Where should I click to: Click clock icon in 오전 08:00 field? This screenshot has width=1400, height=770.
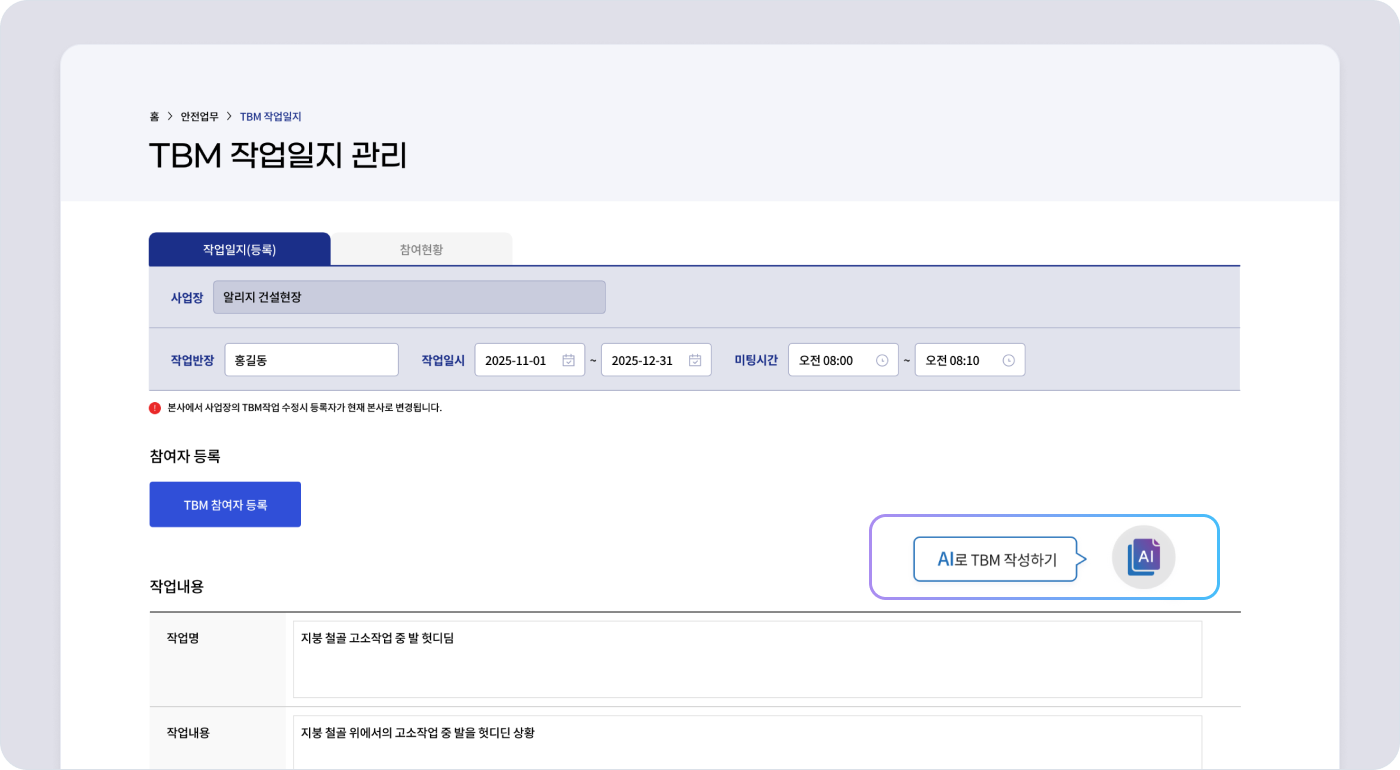pos(882,360)
